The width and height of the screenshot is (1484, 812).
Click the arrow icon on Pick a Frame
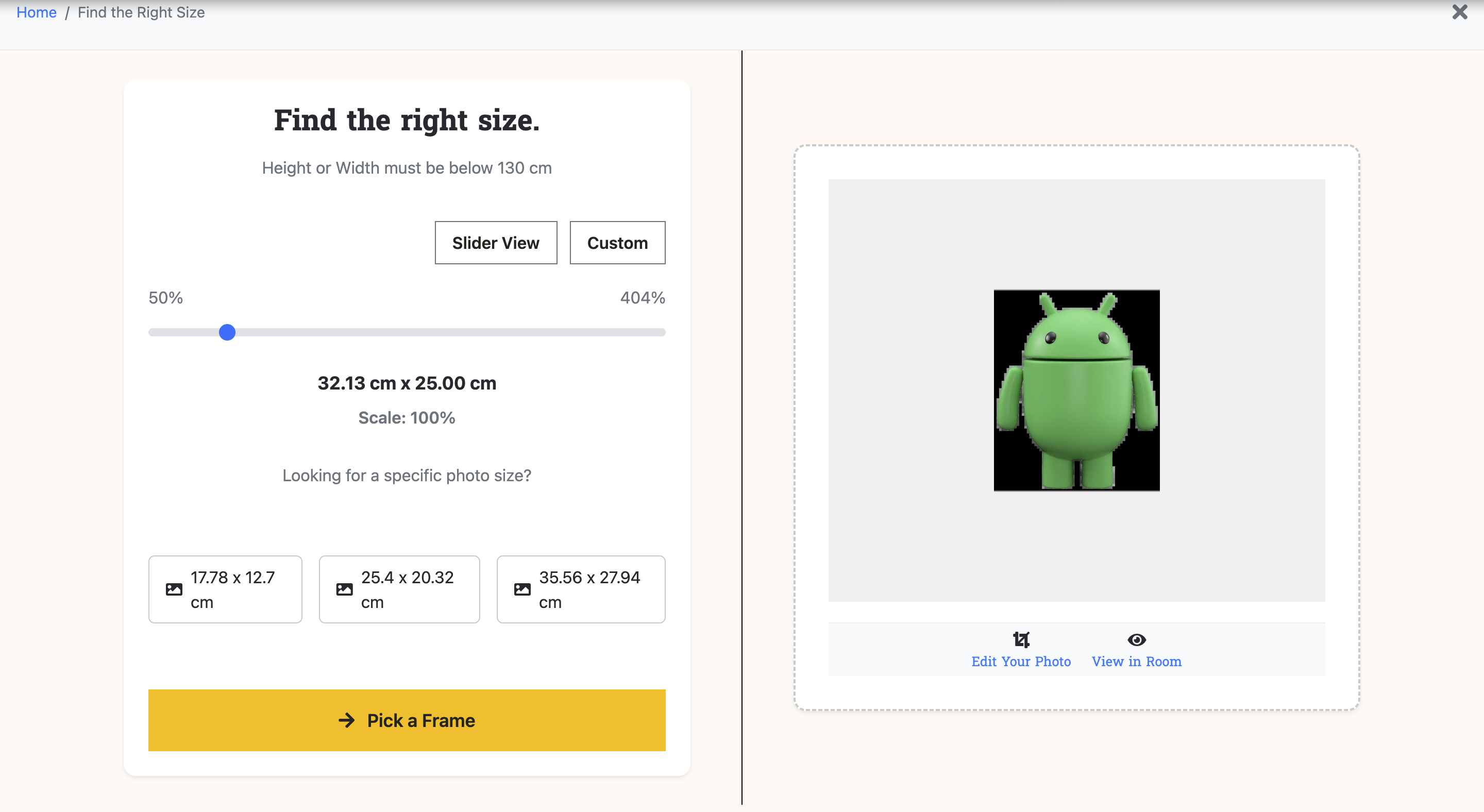pyautogui.click(x=347, y=720)
